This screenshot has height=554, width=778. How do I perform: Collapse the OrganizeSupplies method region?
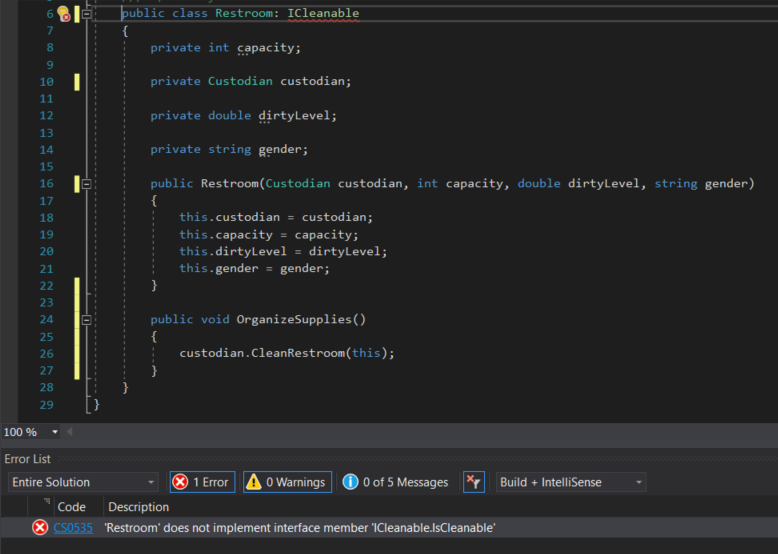(x=87, y=320)
